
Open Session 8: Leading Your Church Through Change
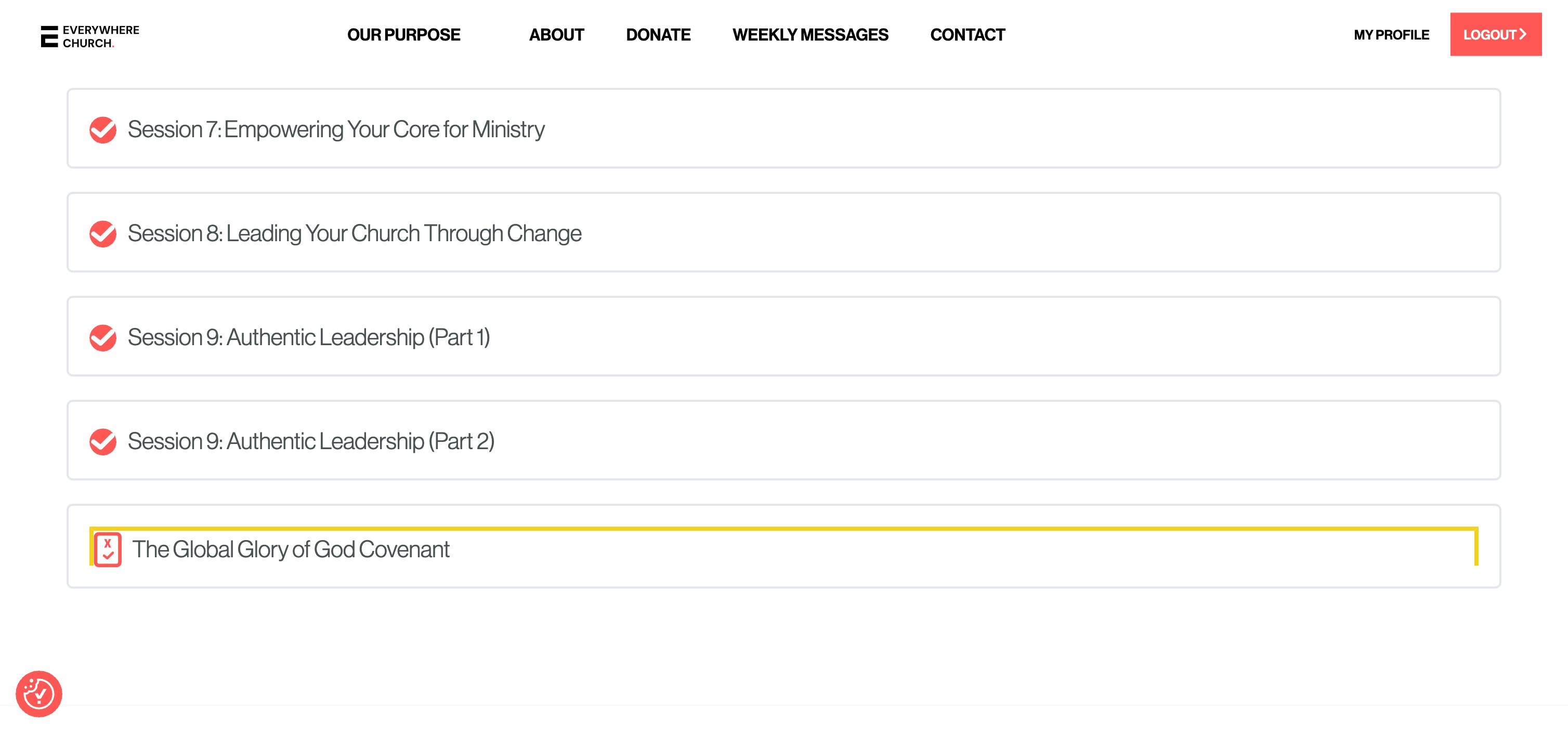pos(354,234)
